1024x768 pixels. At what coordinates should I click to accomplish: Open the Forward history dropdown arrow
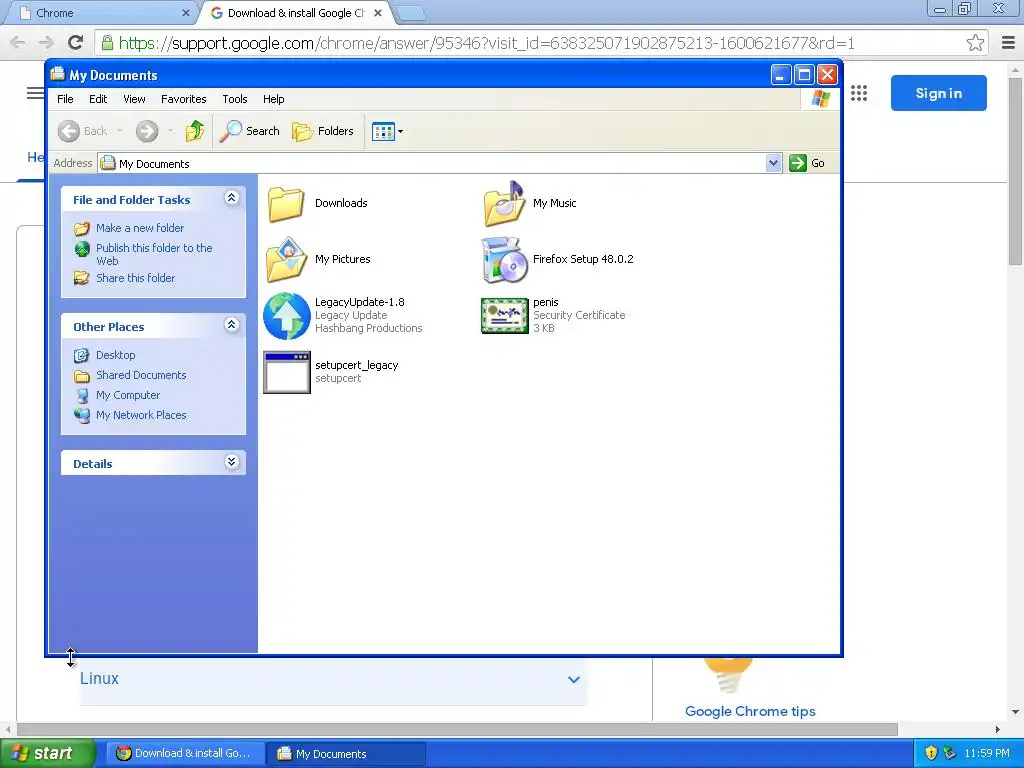click(x=170, y=131)
